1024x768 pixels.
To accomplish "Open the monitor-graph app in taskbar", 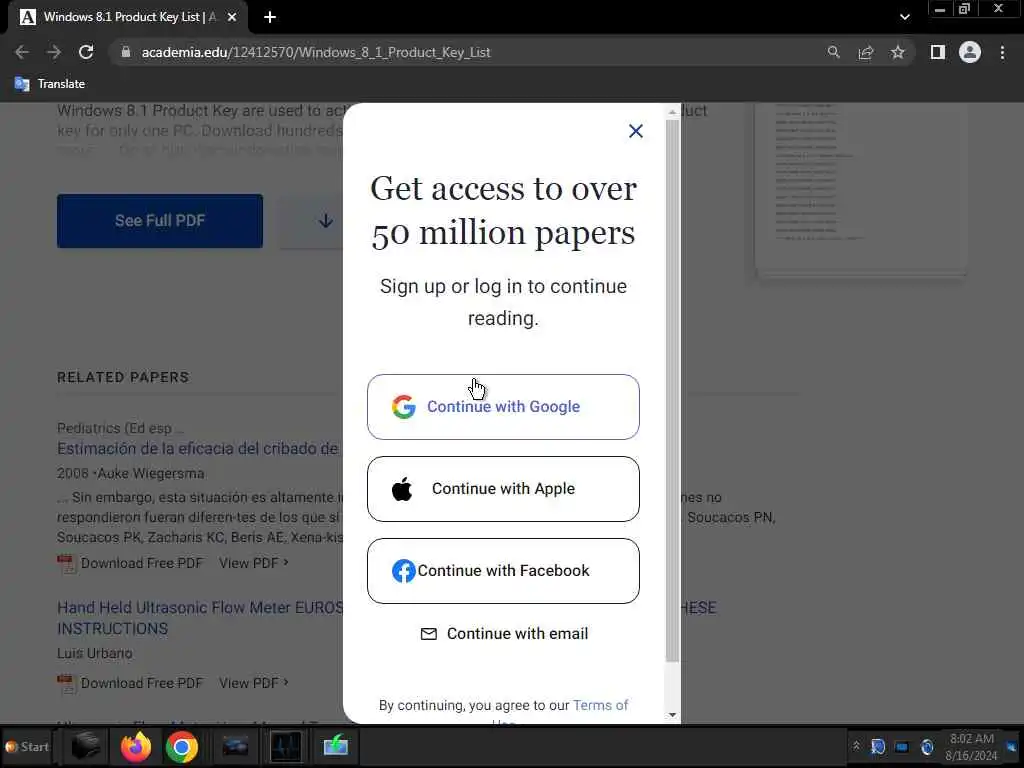I will coord(285,746).
